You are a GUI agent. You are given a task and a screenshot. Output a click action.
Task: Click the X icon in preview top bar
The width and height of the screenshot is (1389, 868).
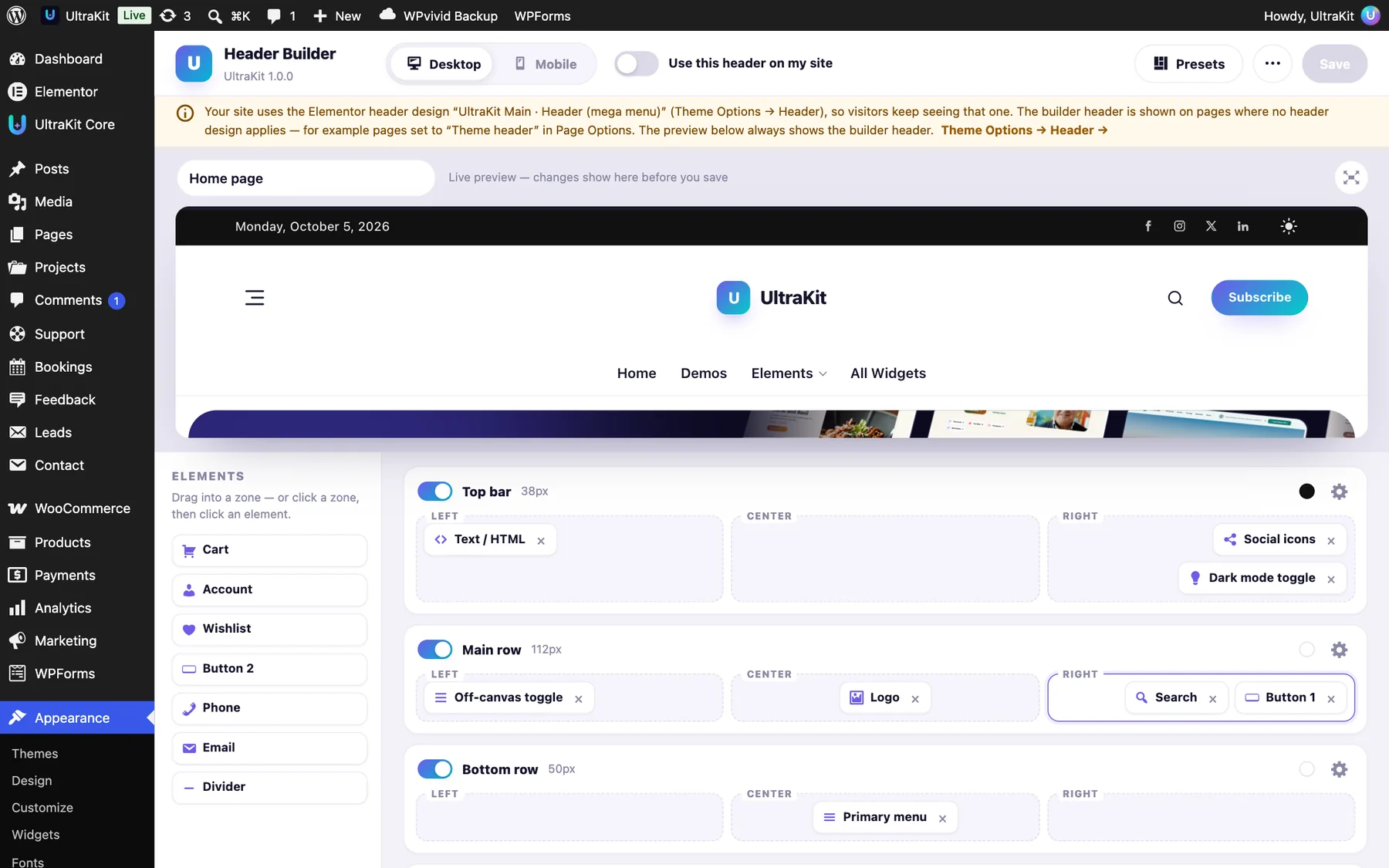pyautogui.click(x=1211, y=226)
